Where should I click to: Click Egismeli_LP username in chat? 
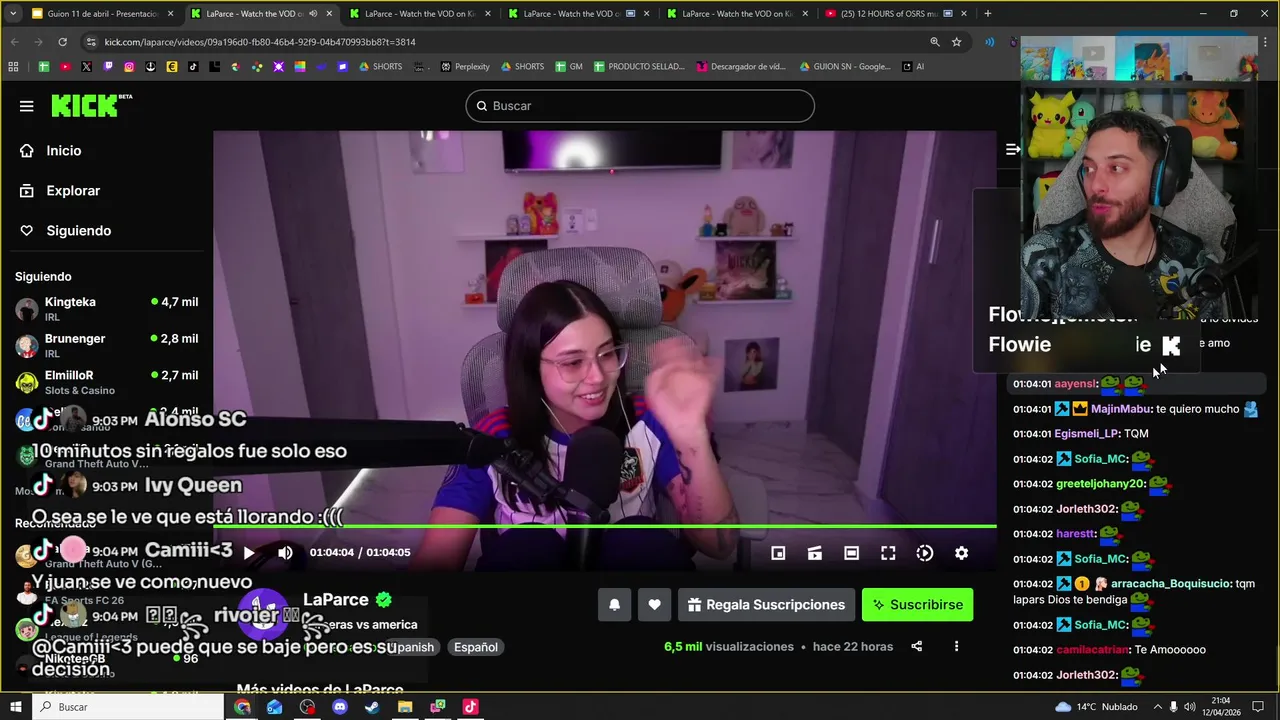1087,434
